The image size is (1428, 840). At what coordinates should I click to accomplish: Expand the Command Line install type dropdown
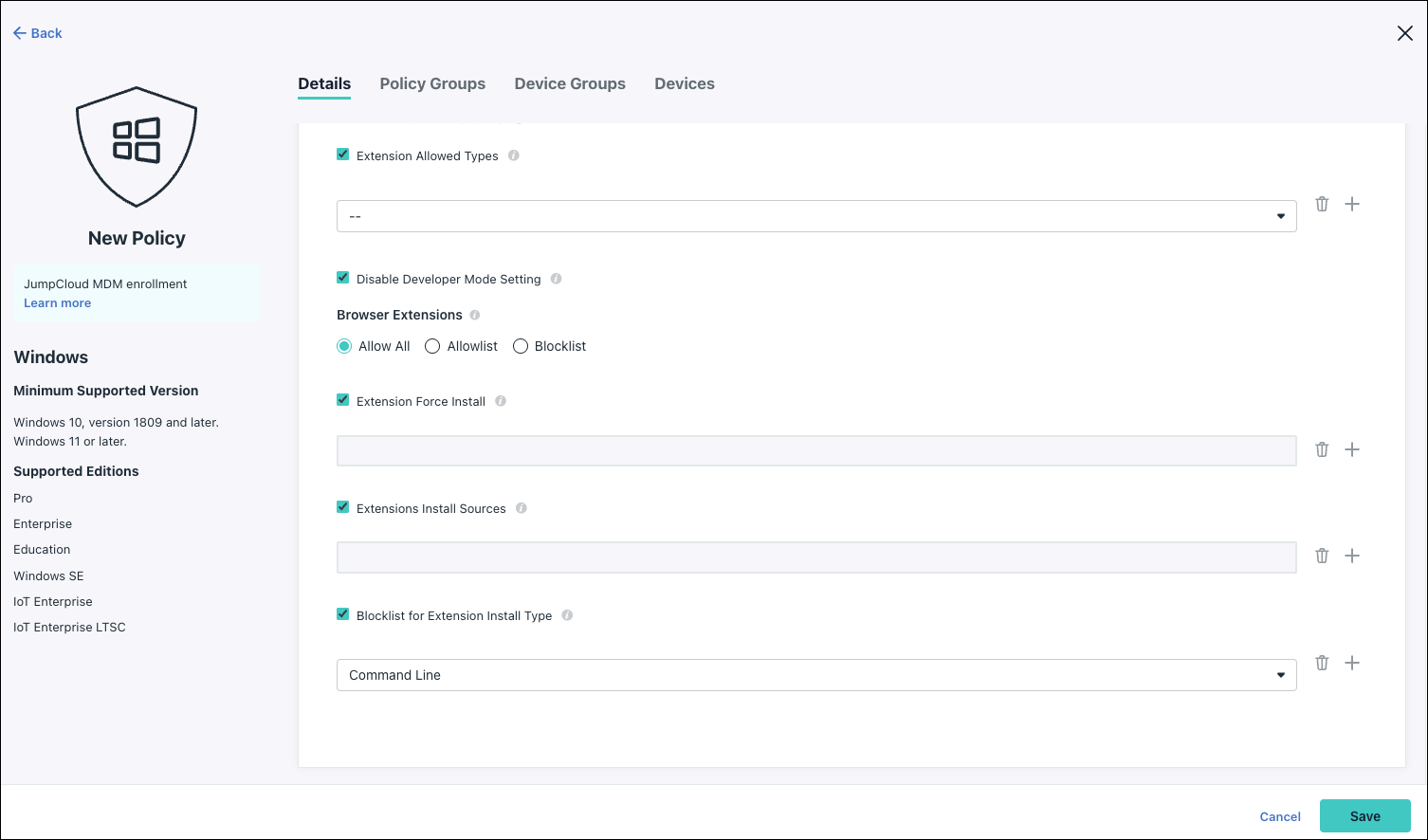[x=815, y=675]
